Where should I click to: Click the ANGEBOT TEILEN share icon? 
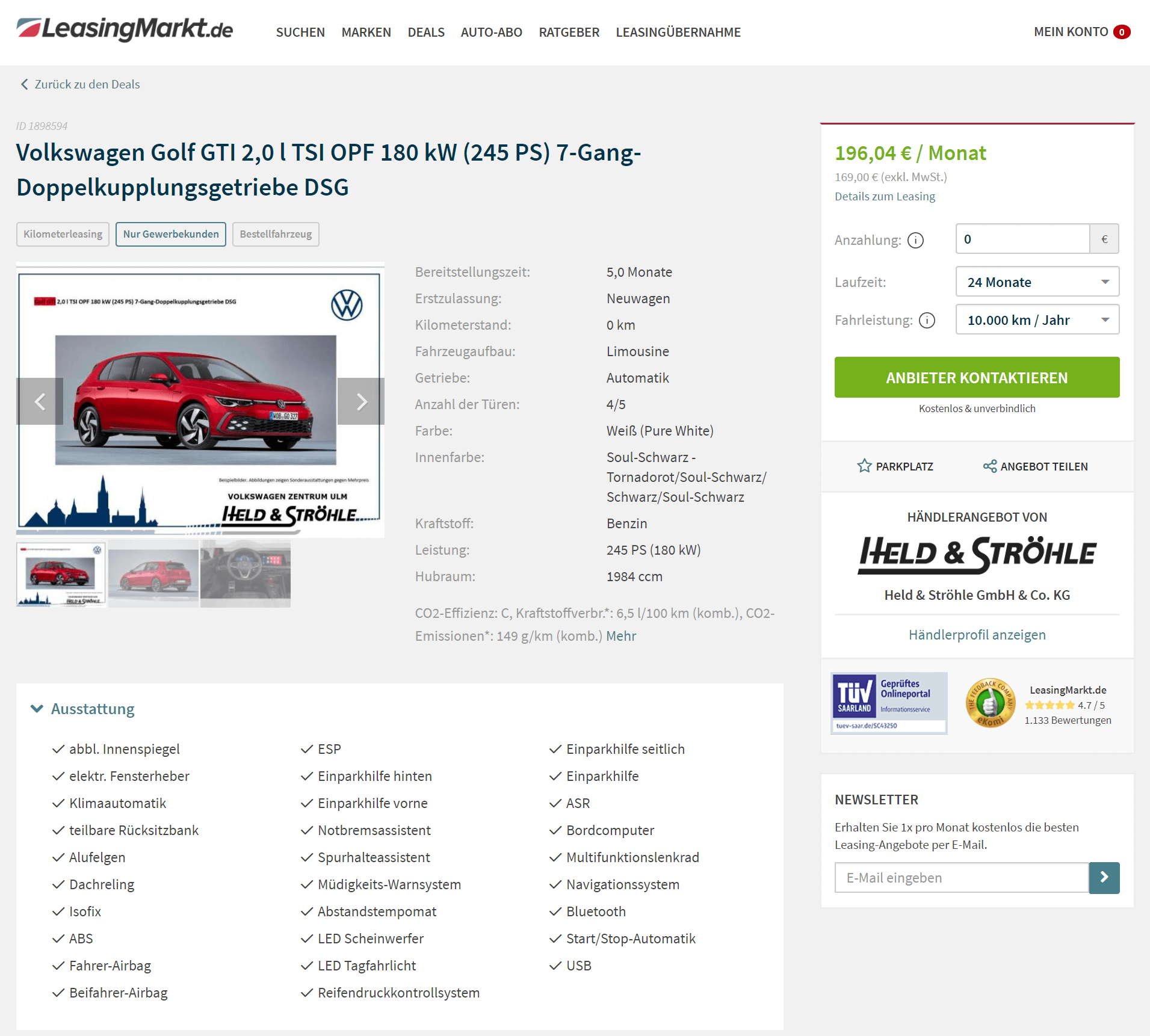click(990, 466)
